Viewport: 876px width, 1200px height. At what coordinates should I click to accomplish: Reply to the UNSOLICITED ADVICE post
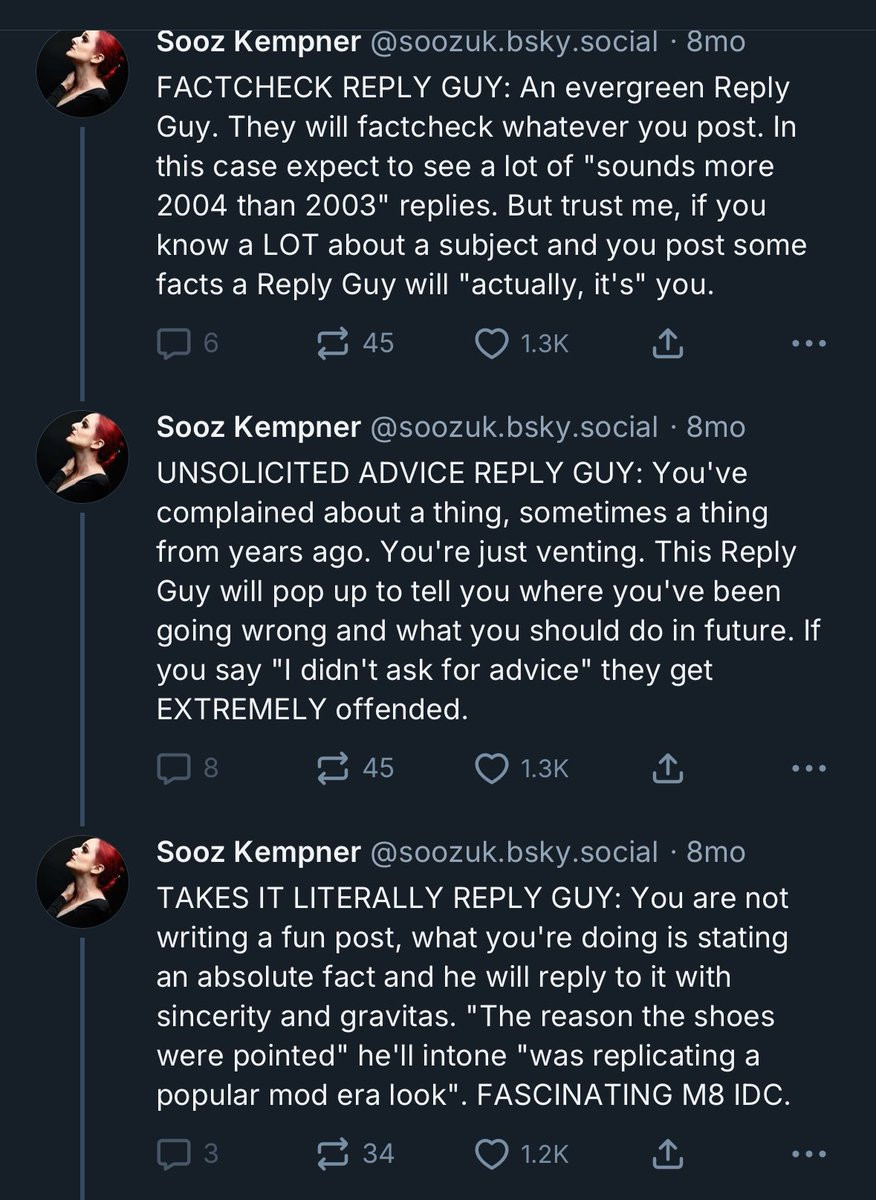(174, 768)
